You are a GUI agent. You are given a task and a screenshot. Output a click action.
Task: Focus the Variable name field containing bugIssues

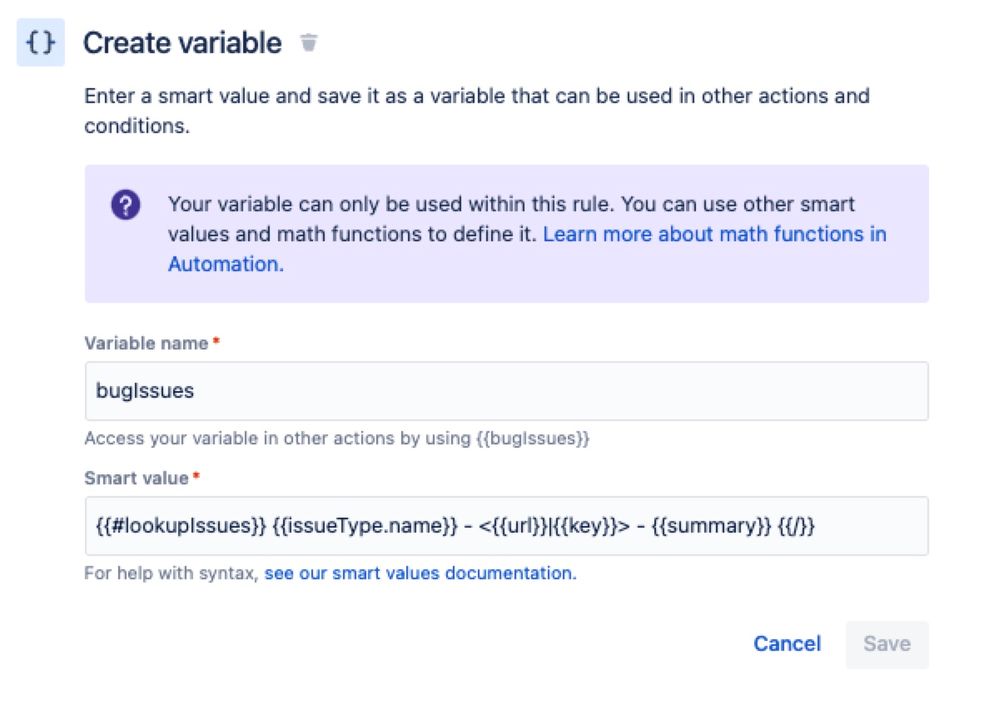[507, 391]
